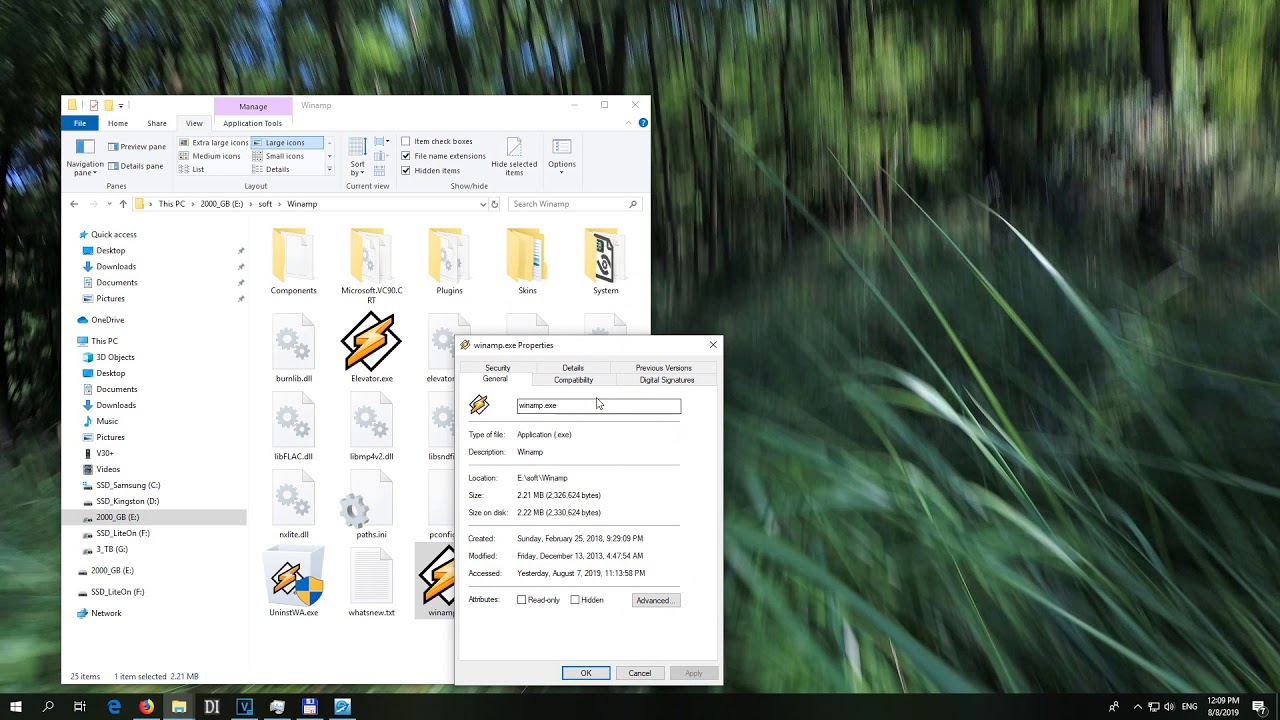The image size is (1280, 720).
Task: Expand the layout gallery more arrow
Action: click(x=329, y=170)
